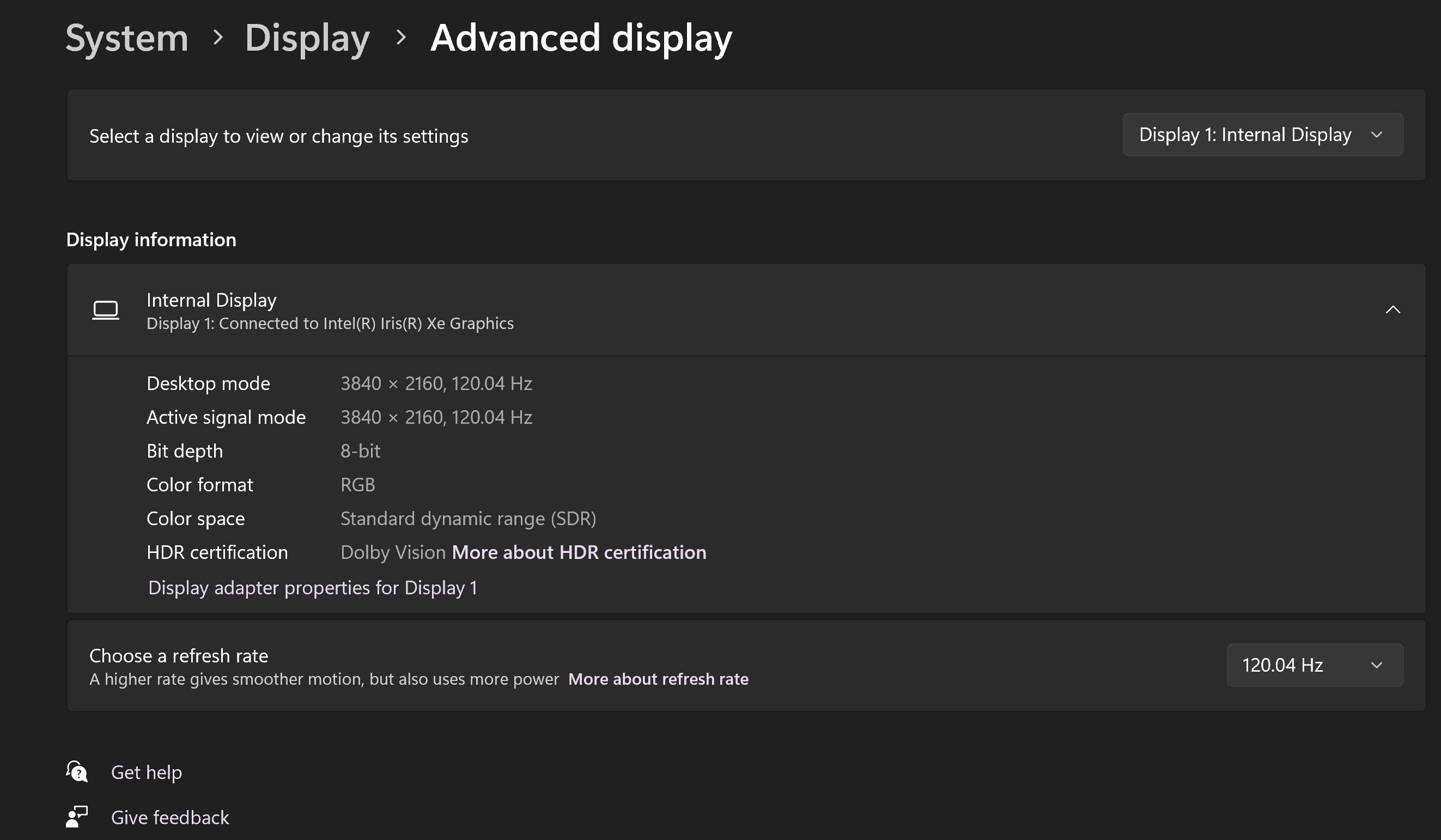Click the Color space label

click(x=196, y=519)
